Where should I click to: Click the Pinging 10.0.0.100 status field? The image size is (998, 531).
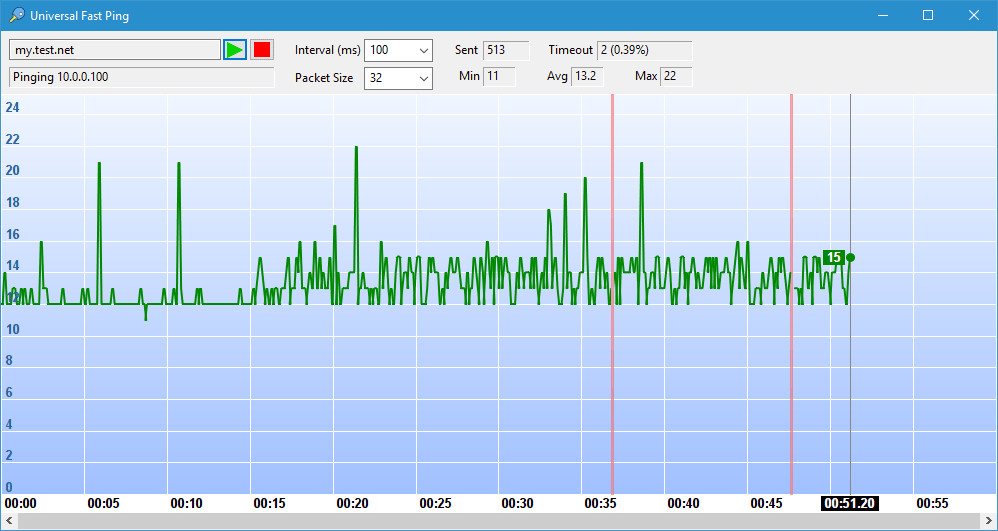(x=142, y=77)
